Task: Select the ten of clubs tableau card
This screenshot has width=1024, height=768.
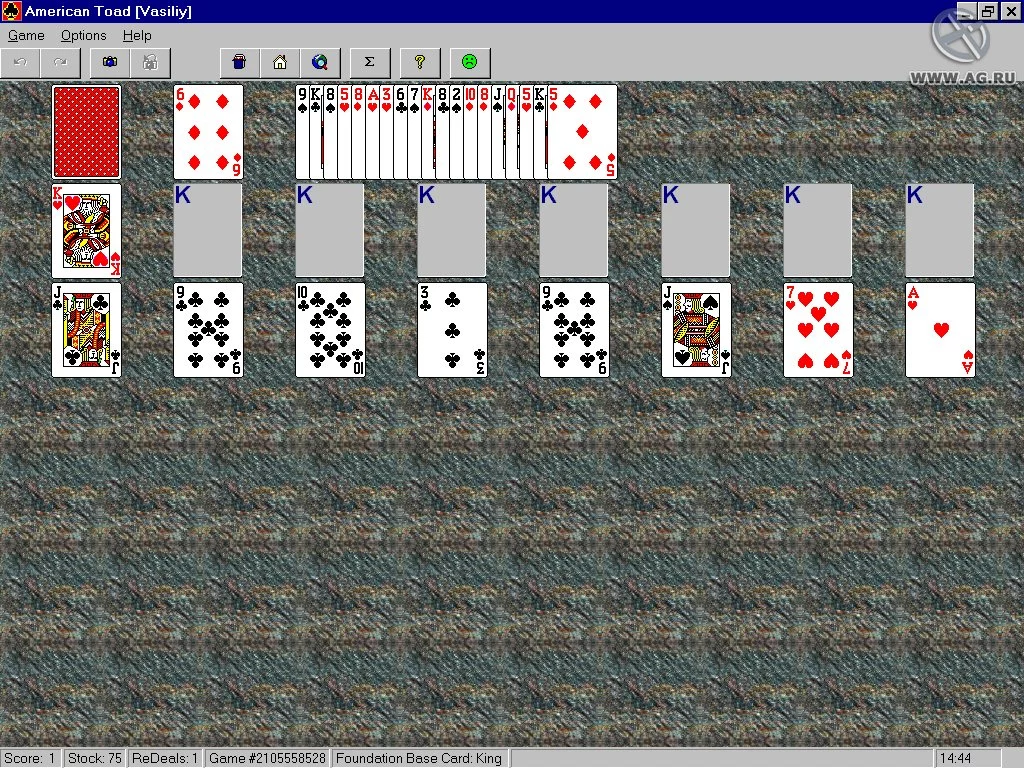Action: pos(330,330)
